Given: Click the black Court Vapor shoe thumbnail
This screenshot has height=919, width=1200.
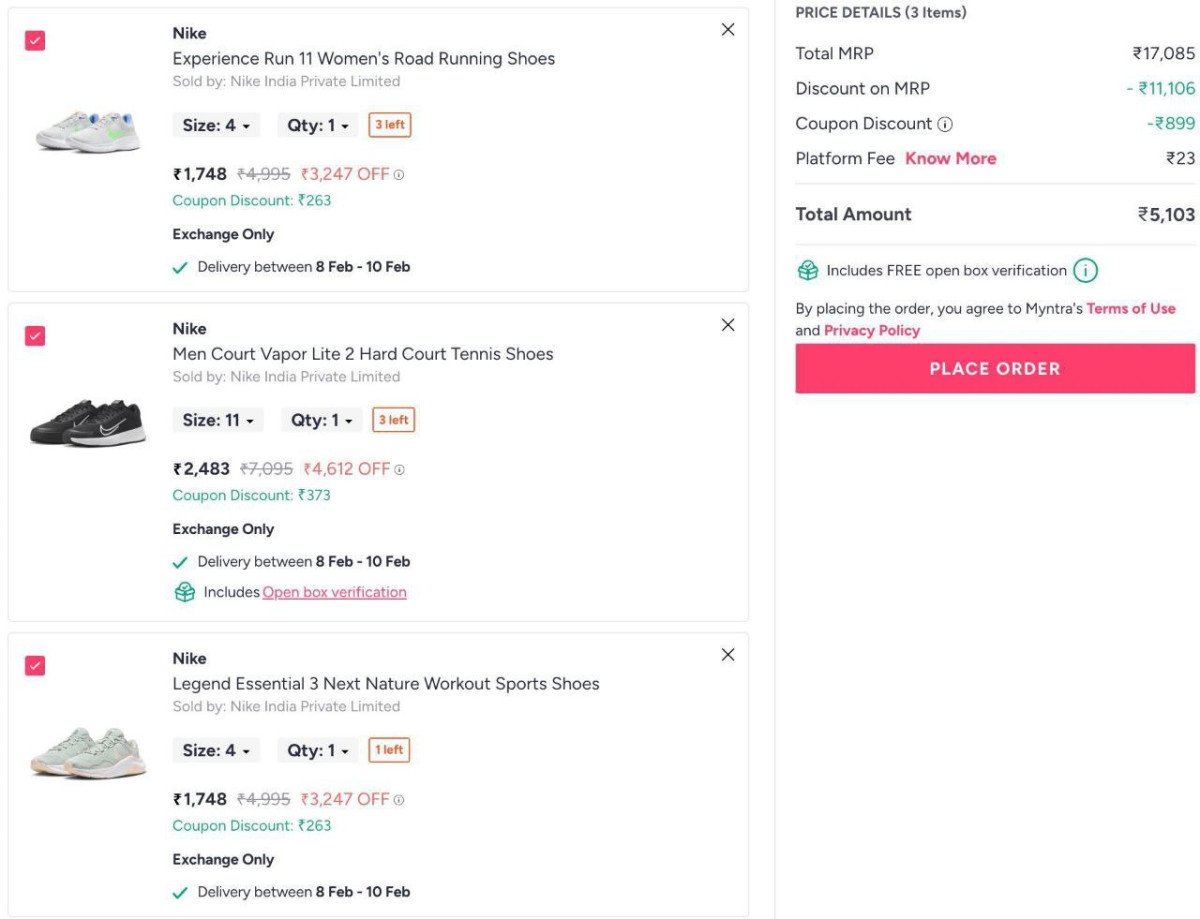Looking at the screenshot, I should [x=88, y=423].
